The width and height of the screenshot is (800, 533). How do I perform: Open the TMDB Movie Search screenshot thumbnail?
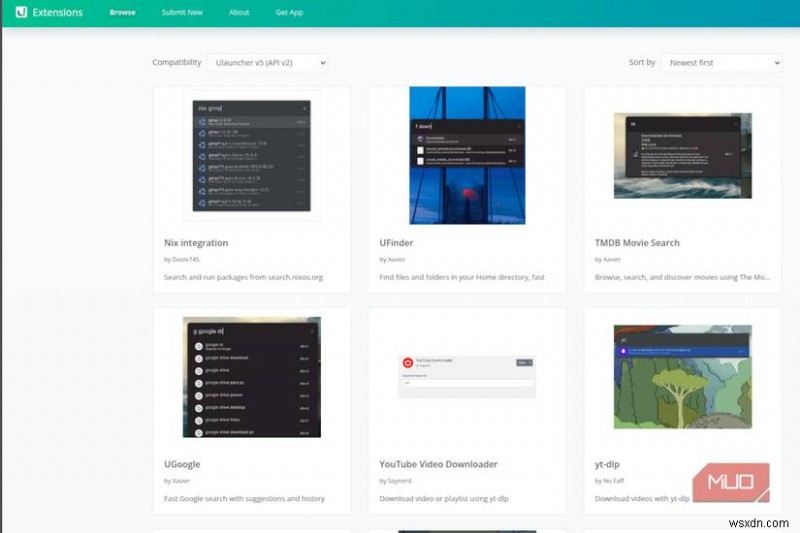click(x=683, y=156)
